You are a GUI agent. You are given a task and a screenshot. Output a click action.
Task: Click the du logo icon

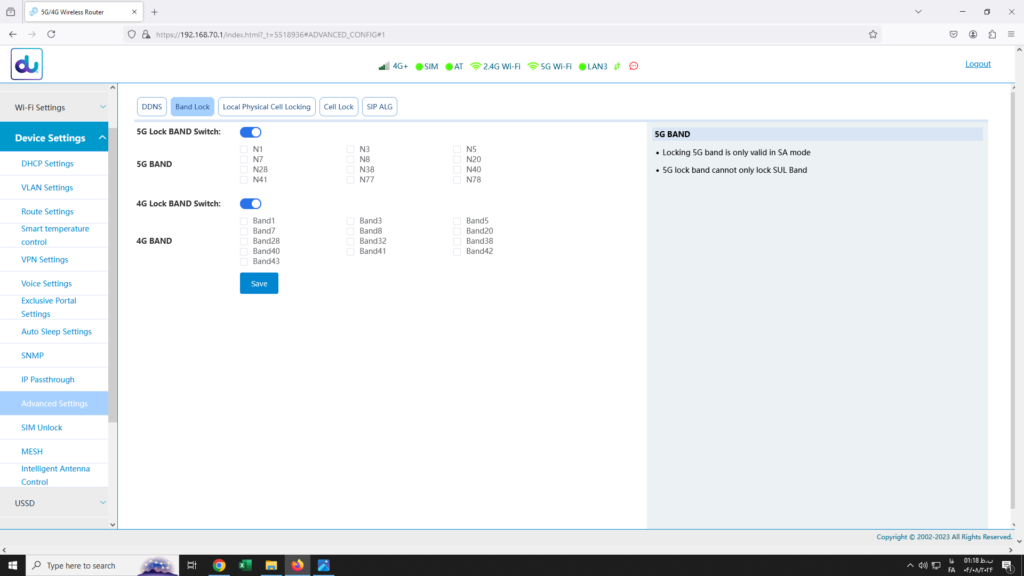(27, 64)
